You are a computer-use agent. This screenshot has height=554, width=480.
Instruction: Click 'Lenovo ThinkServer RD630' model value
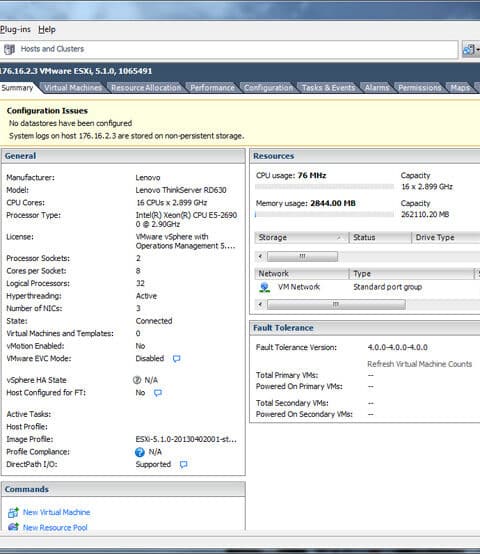click(181, 190)
